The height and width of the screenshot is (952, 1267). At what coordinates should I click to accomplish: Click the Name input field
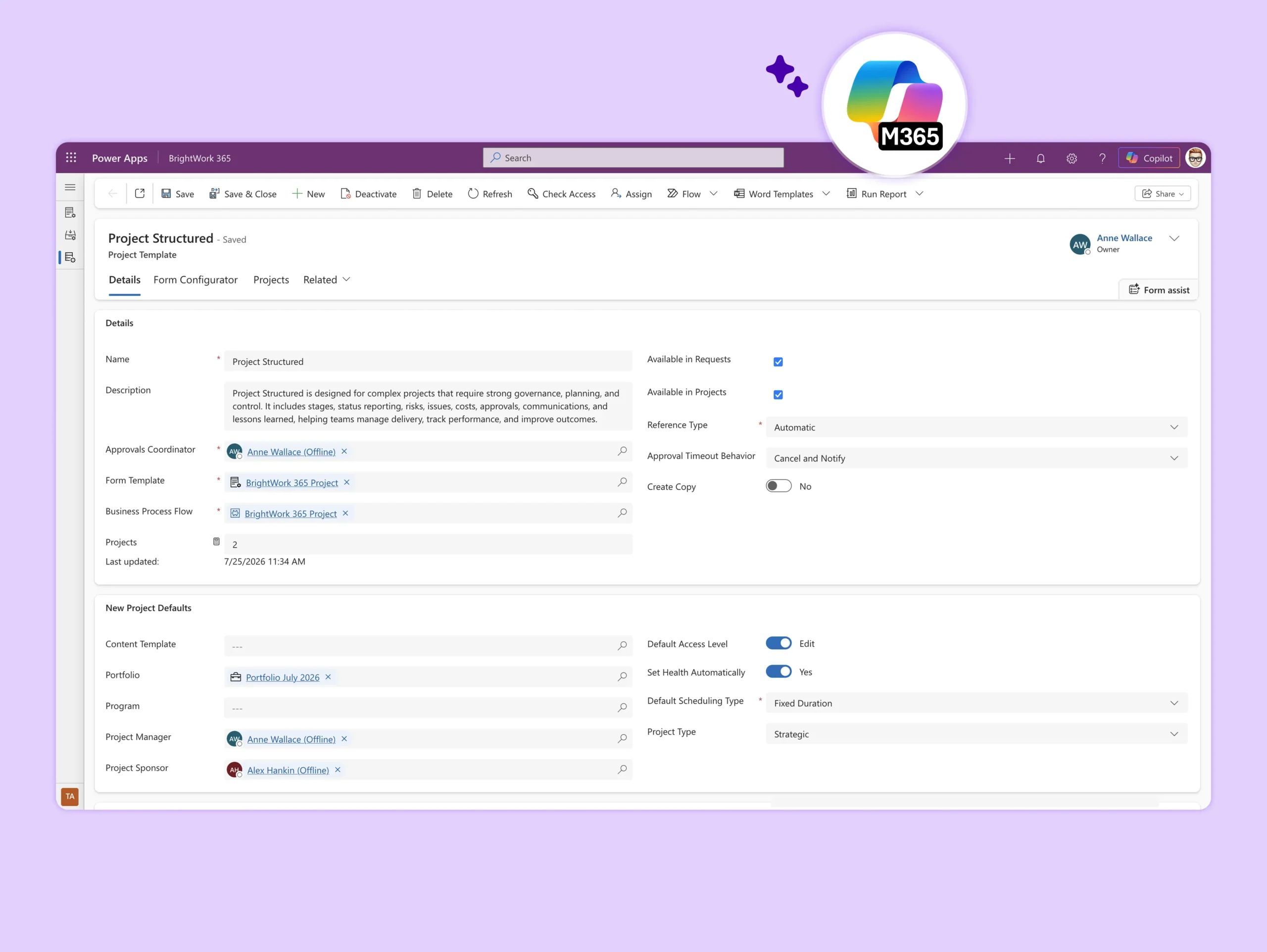[x=428, y=361]
